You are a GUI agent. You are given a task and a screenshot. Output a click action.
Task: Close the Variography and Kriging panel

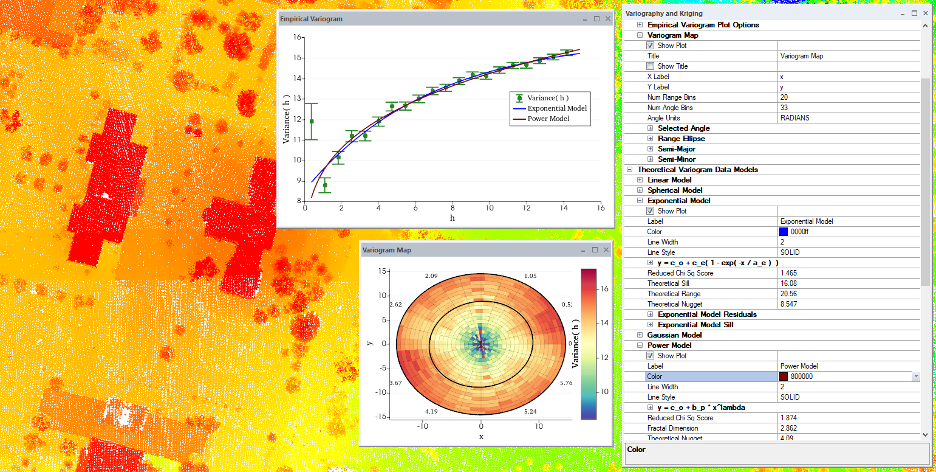click(927, 12)
